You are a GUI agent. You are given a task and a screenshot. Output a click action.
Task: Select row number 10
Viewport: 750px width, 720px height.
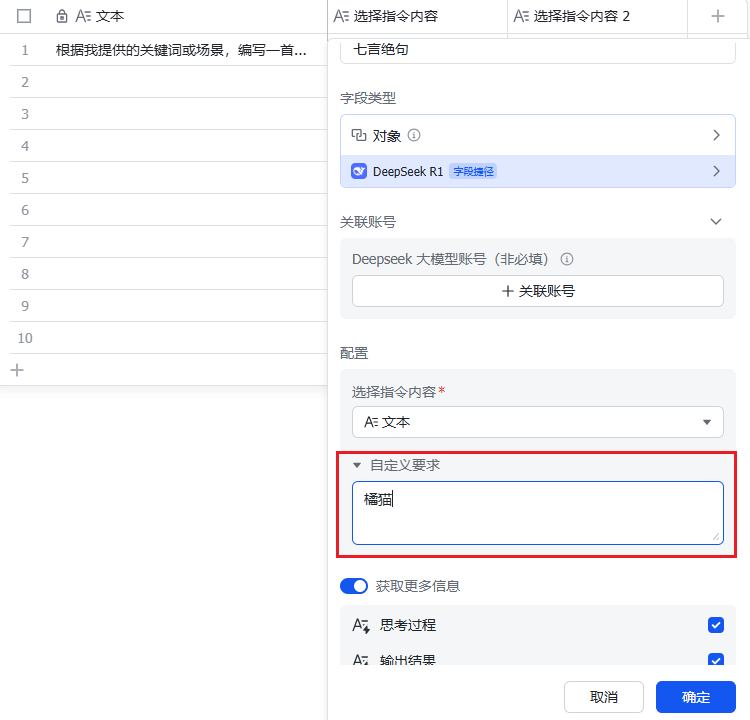(x=25, y=338)
